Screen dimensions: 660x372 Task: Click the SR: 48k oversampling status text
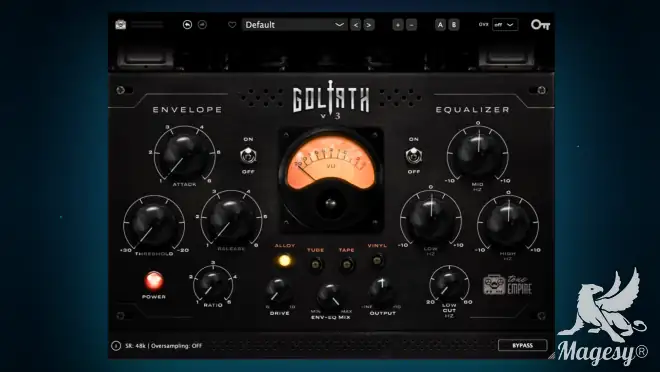click(x=164, y=346)
